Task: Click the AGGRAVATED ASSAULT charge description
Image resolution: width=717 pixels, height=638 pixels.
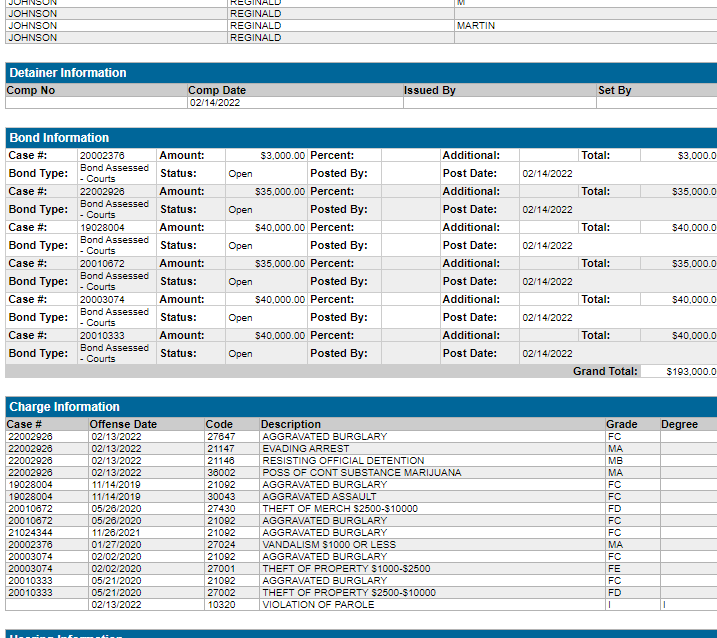Action: [319, 497]
